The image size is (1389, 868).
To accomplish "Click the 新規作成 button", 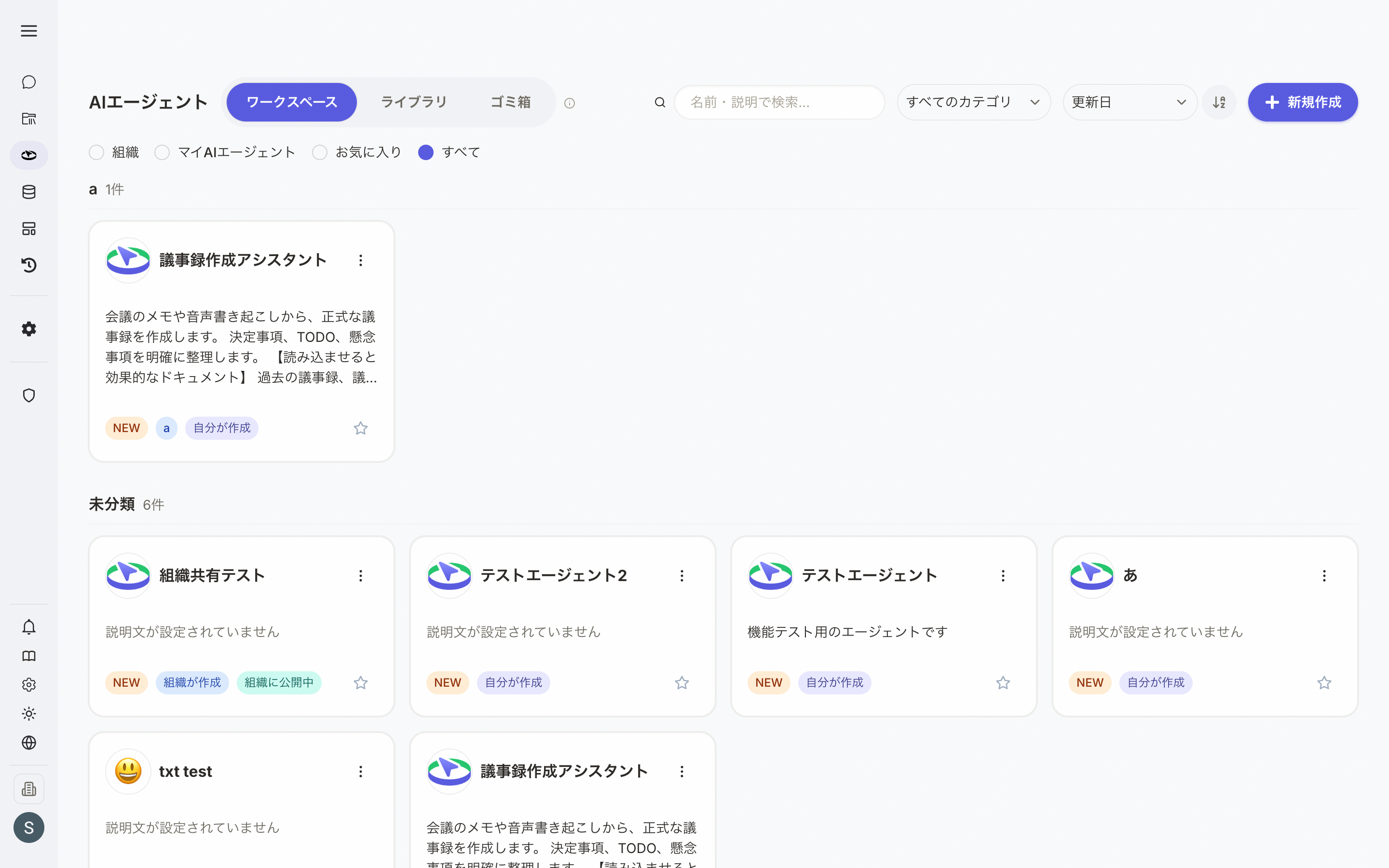I will 1303,102.
